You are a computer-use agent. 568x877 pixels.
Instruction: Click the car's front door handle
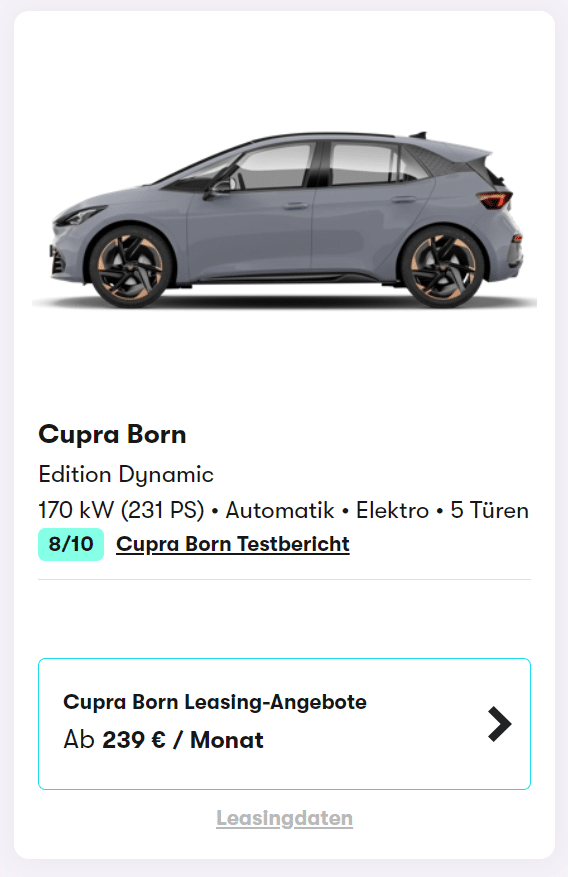coord(295,206)
